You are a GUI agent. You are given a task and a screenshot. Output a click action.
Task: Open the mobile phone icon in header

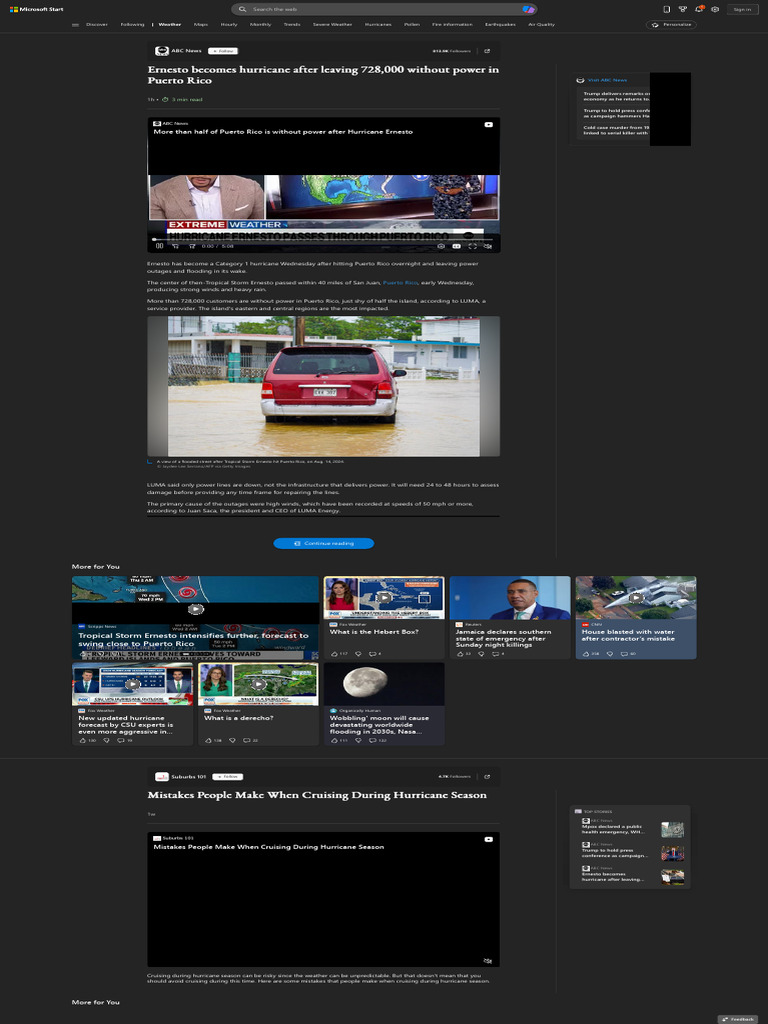pos(666,9)
